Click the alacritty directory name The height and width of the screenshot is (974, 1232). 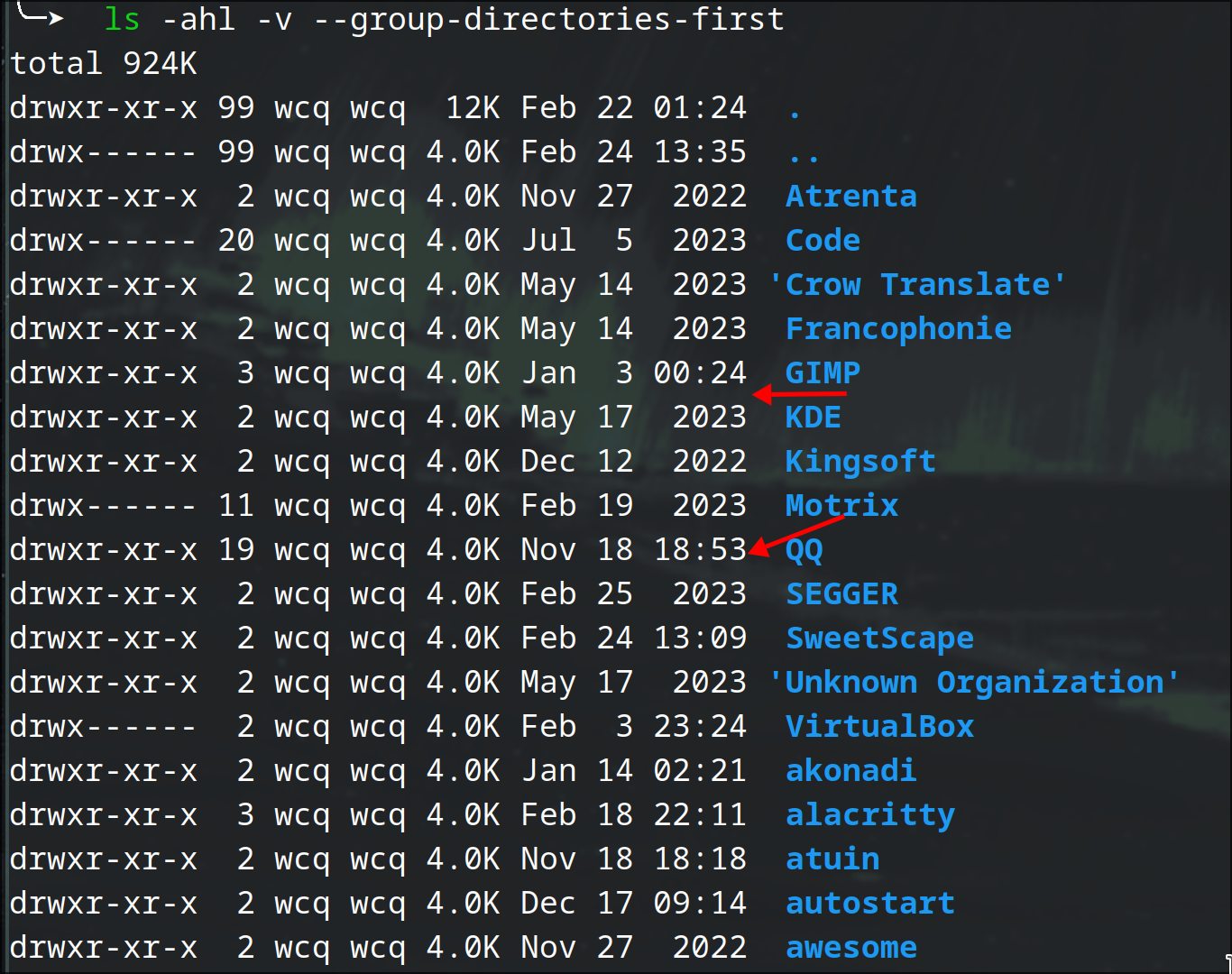(x=870, y=814)
